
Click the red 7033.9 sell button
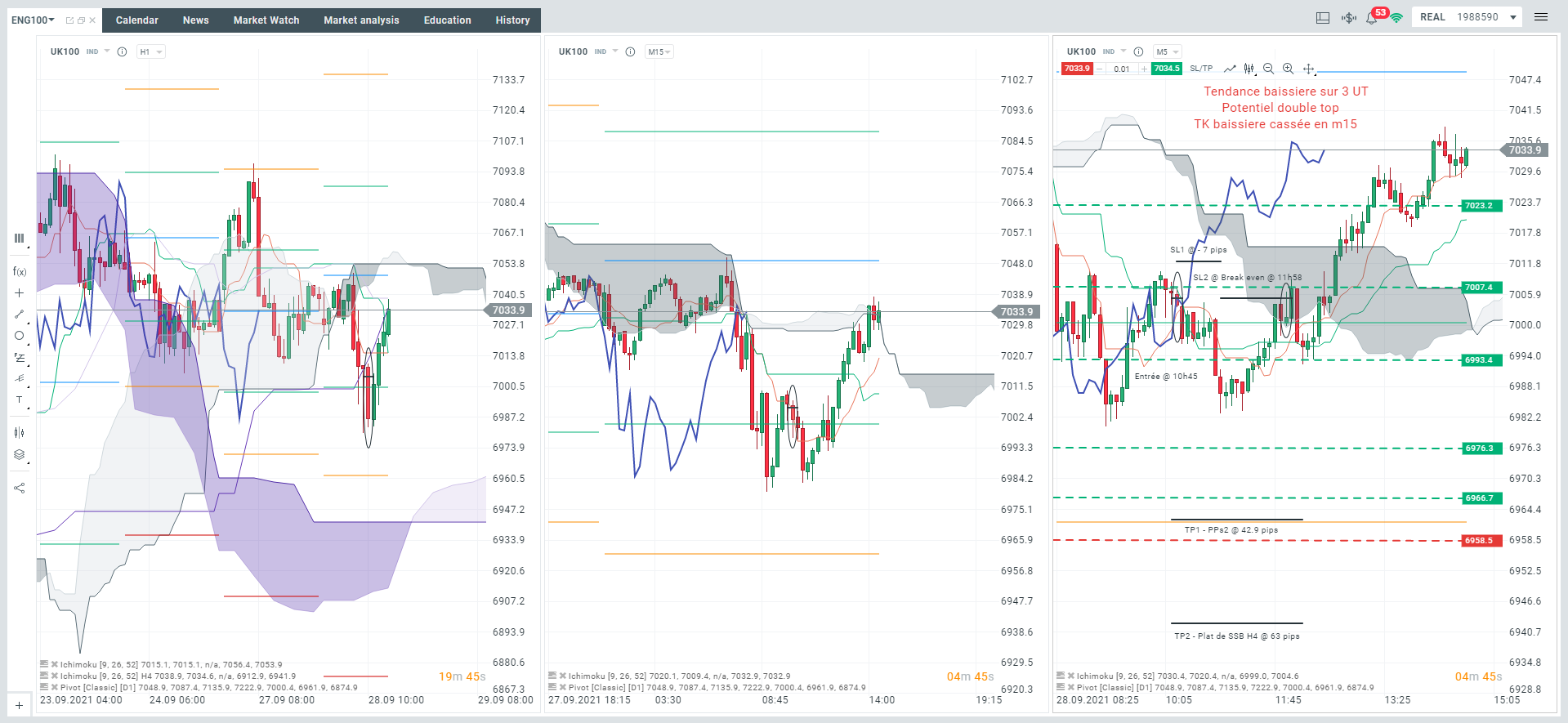tap(1077, 69)
